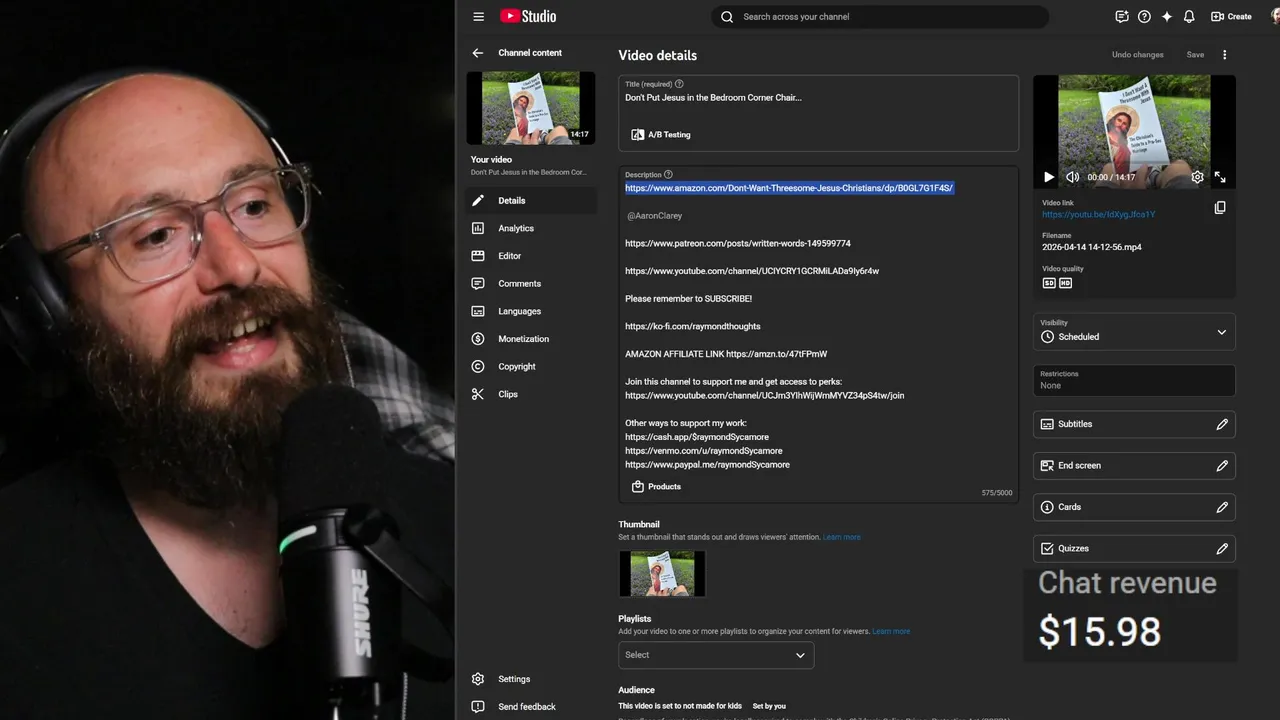Image resolution: width=1280 pixels, height=720 pixels.
Task: Play the video preview
Action: [1049, 177]
